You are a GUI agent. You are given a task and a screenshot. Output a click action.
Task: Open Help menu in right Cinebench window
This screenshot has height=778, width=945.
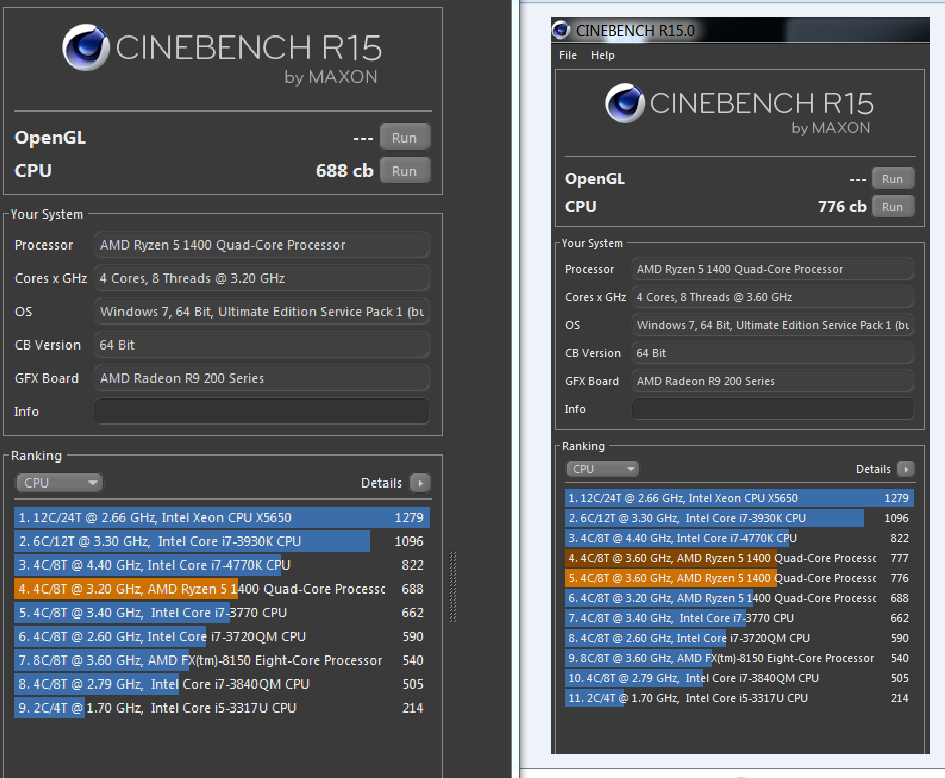603,55
